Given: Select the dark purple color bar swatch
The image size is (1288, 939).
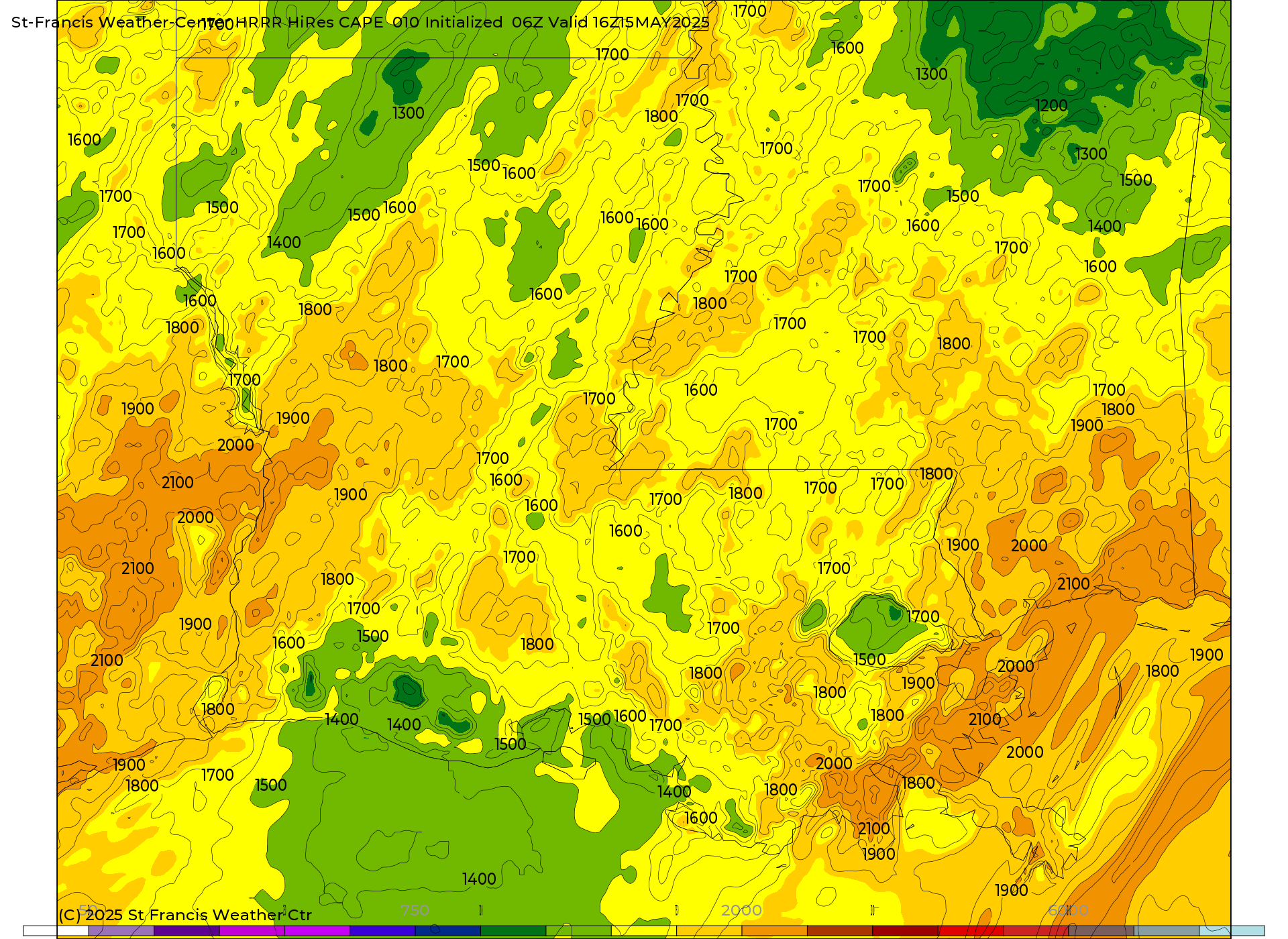Looking at the screenshot, I should tap(186, 931).
